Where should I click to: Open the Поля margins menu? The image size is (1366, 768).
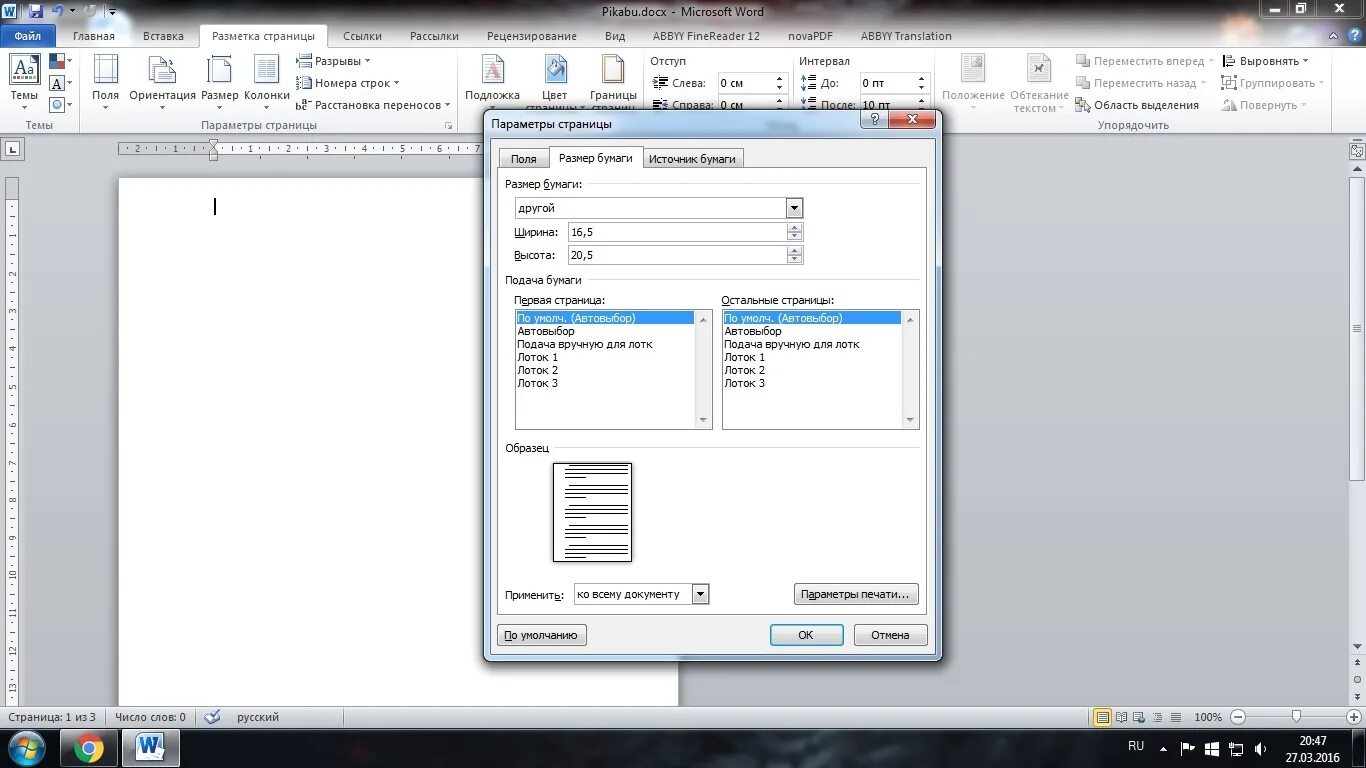pos(105,83)
